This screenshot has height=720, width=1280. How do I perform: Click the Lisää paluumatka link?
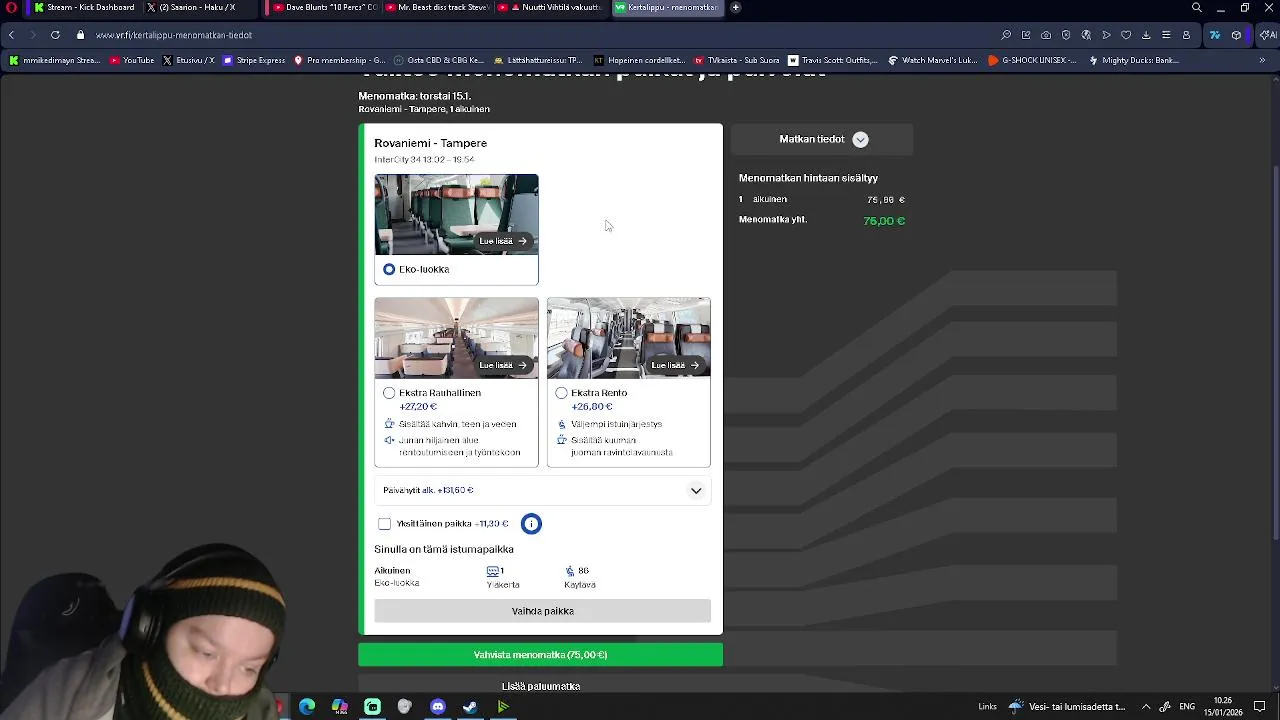click(540, 686)
